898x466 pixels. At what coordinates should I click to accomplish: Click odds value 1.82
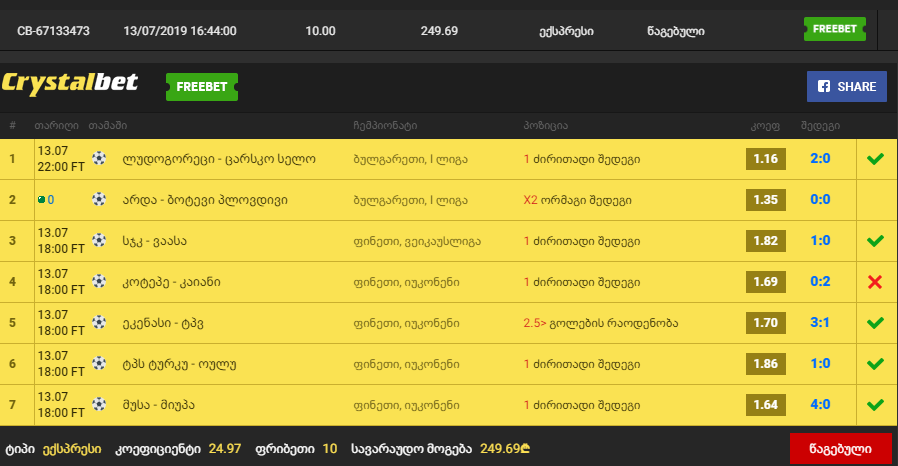coord(766,240)
